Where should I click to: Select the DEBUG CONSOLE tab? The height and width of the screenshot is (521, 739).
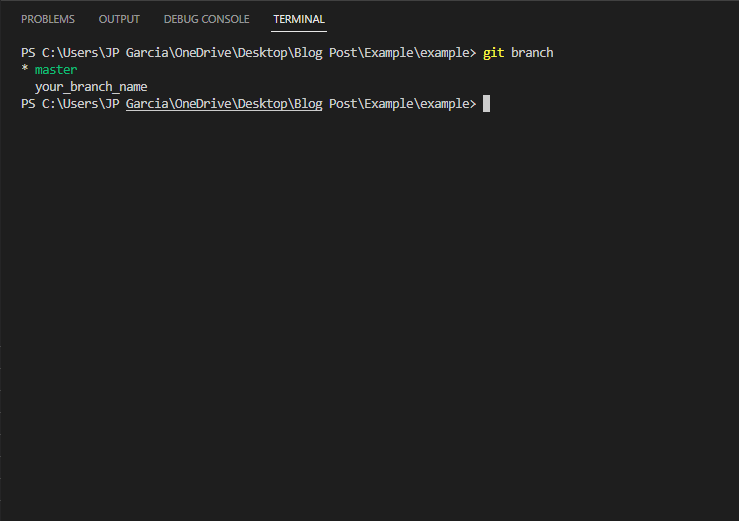[x=206, y=19]
